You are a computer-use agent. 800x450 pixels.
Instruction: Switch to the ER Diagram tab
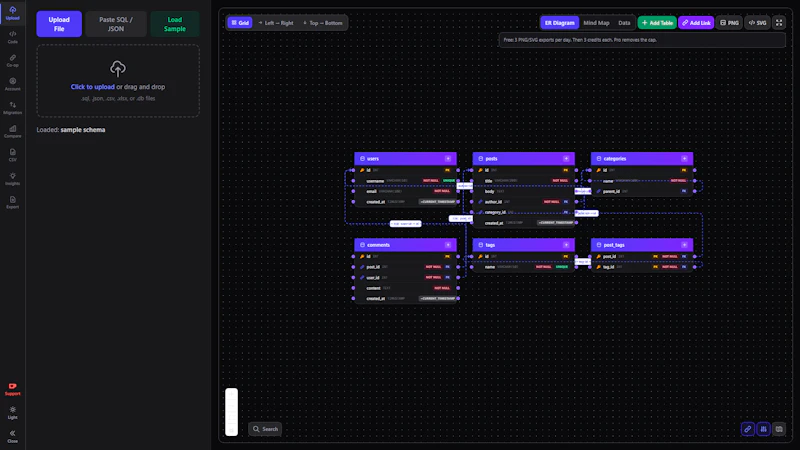tap(559, 22)
